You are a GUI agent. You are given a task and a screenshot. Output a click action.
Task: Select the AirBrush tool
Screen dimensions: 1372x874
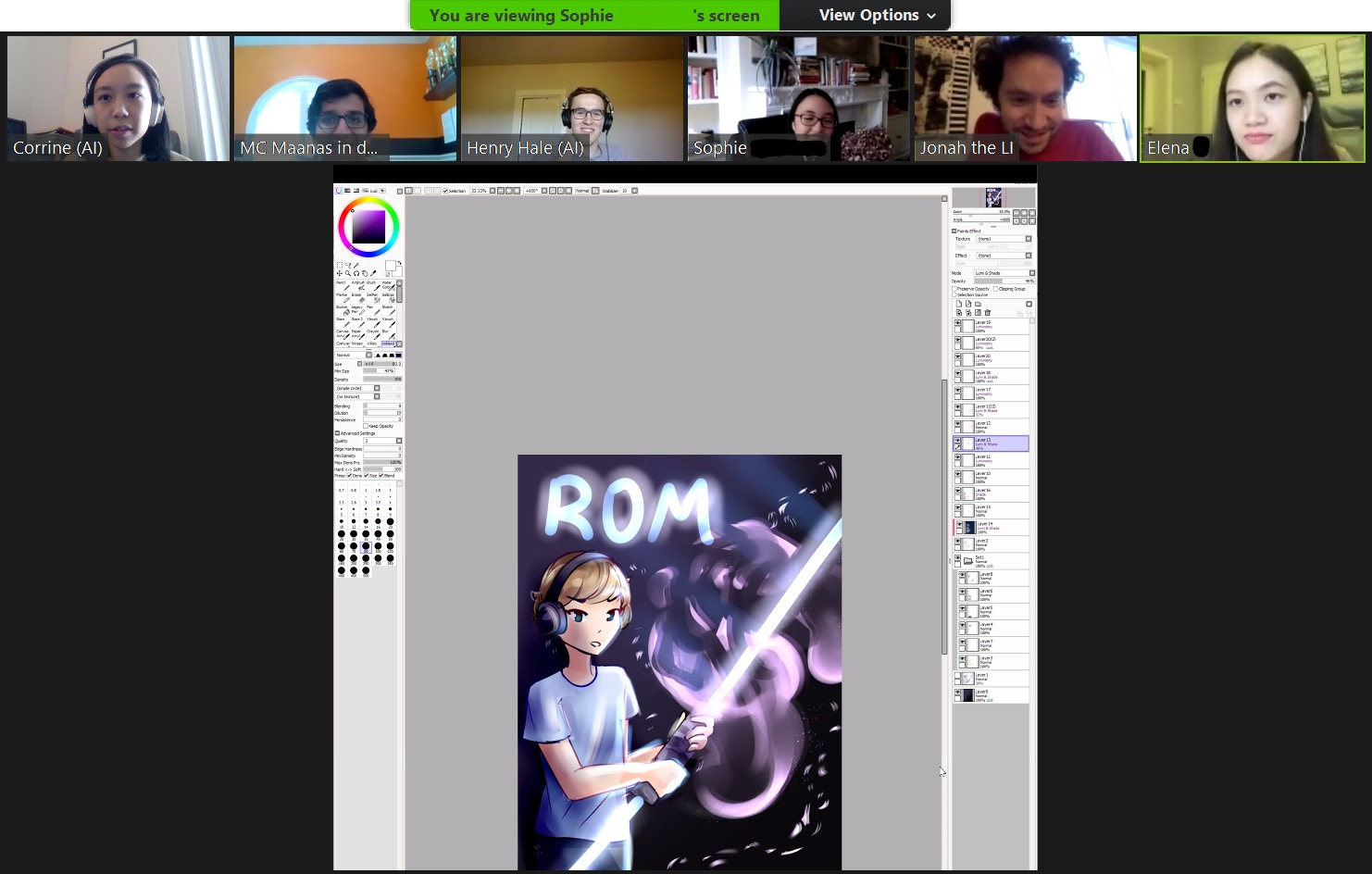357,288
